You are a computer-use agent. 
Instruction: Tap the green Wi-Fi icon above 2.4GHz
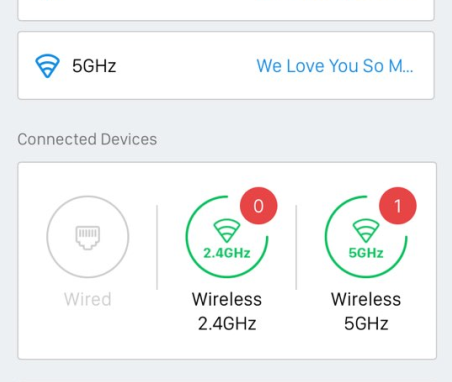[x=227, y=230]
